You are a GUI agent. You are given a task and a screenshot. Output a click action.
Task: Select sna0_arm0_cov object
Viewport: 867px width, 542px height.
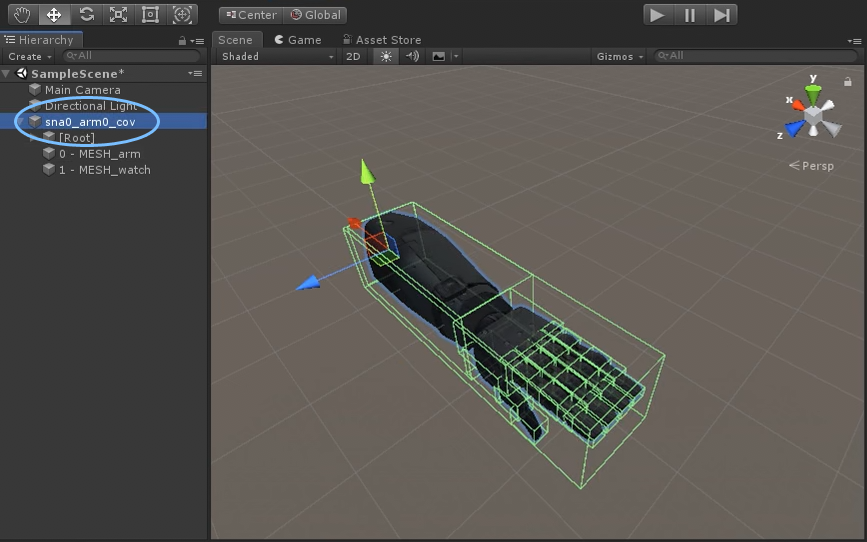tap(104, 122)
